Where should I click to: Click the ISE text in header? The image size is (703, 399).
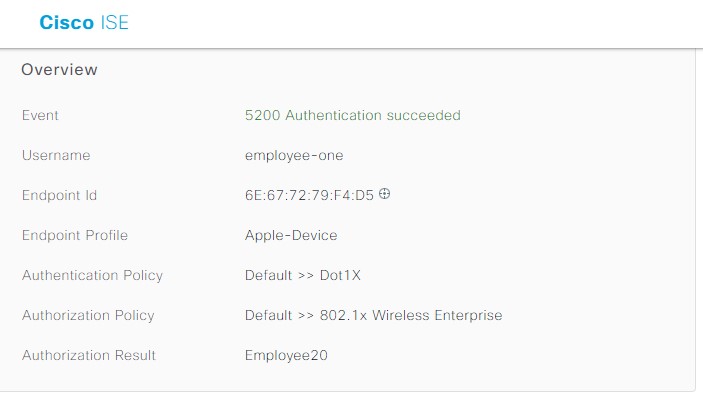[x=114, y=22]
